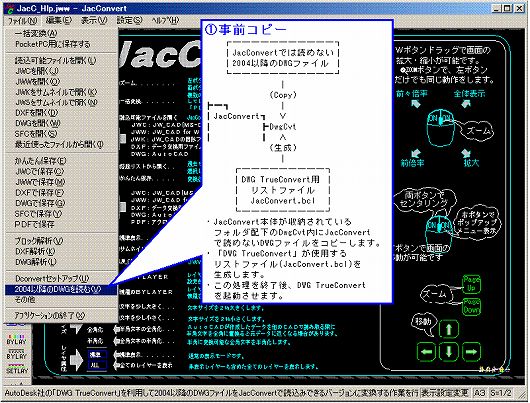Close the JacConvert window

520,8
